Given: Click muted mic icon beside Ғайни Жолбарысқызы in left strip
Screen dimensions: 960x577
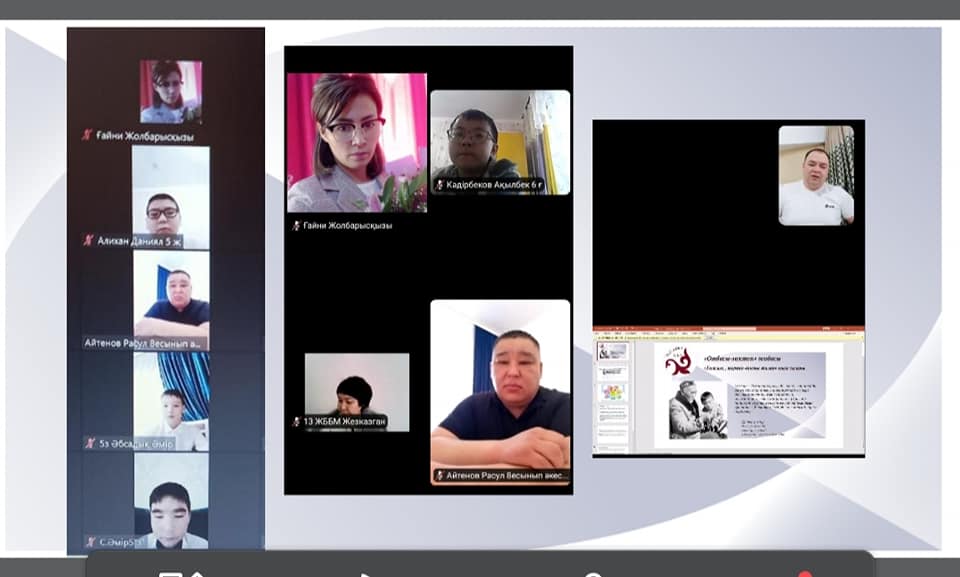Looking at the screenshot, I should [x=87, y=135].
